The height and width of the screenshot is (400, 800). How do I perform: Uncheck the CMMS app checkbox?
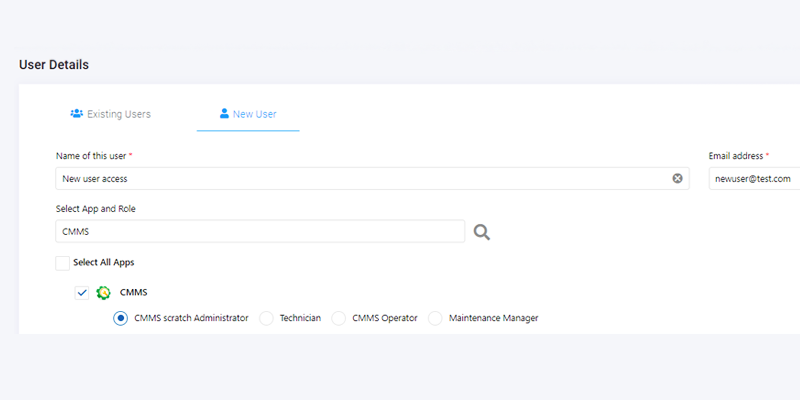tap(82, 293)
